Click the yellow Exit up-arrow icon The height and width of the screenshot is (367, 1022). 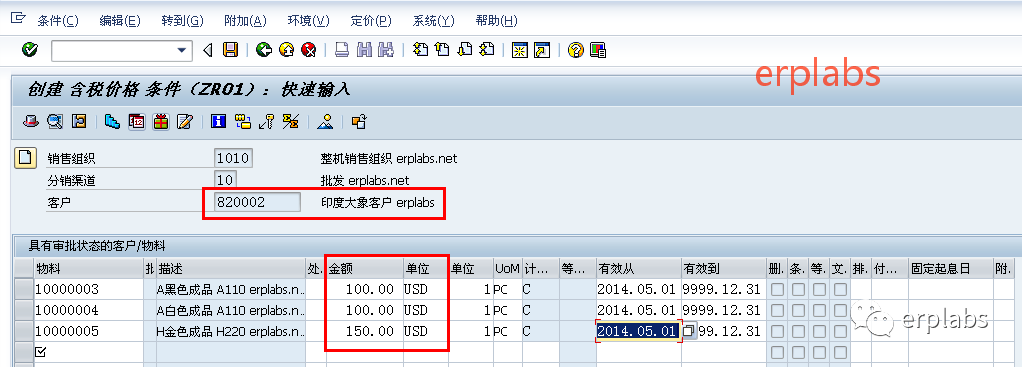(x=286, y=50)
